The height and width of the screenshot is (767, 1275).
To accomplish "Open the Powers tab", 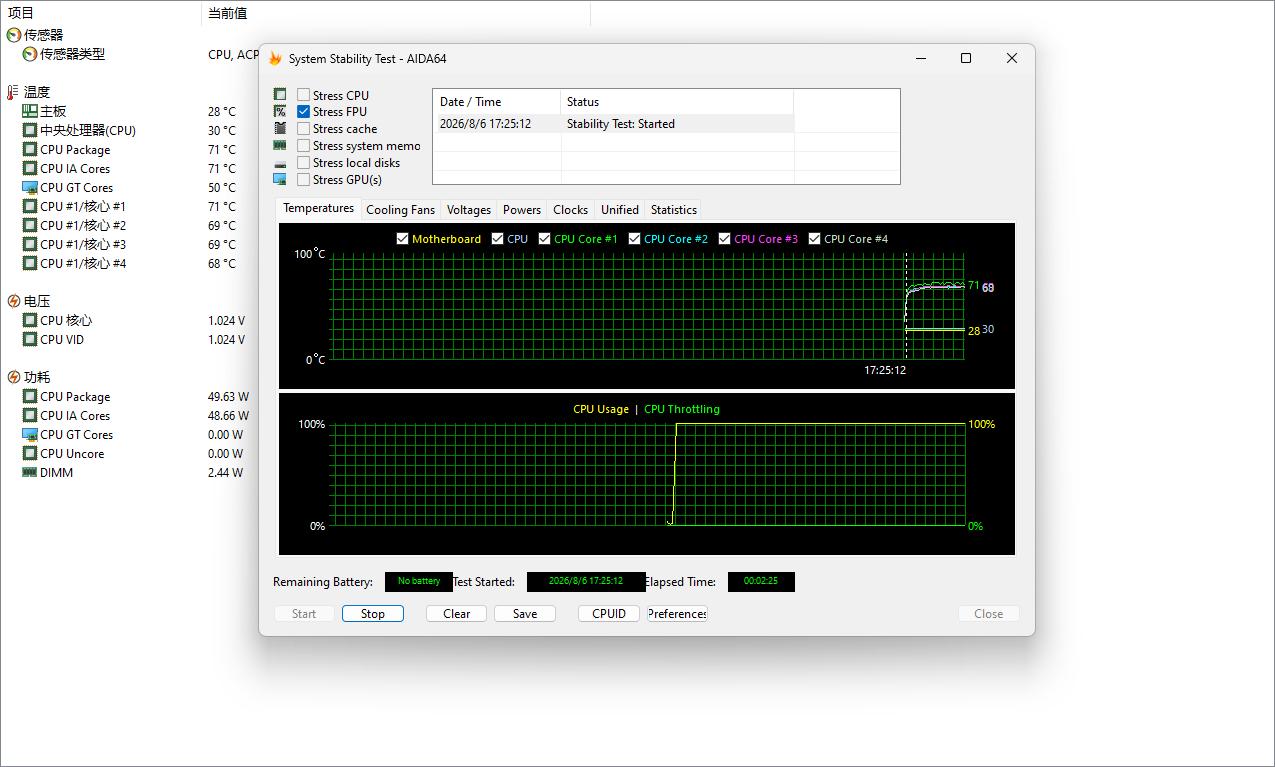I will (521, 210).
